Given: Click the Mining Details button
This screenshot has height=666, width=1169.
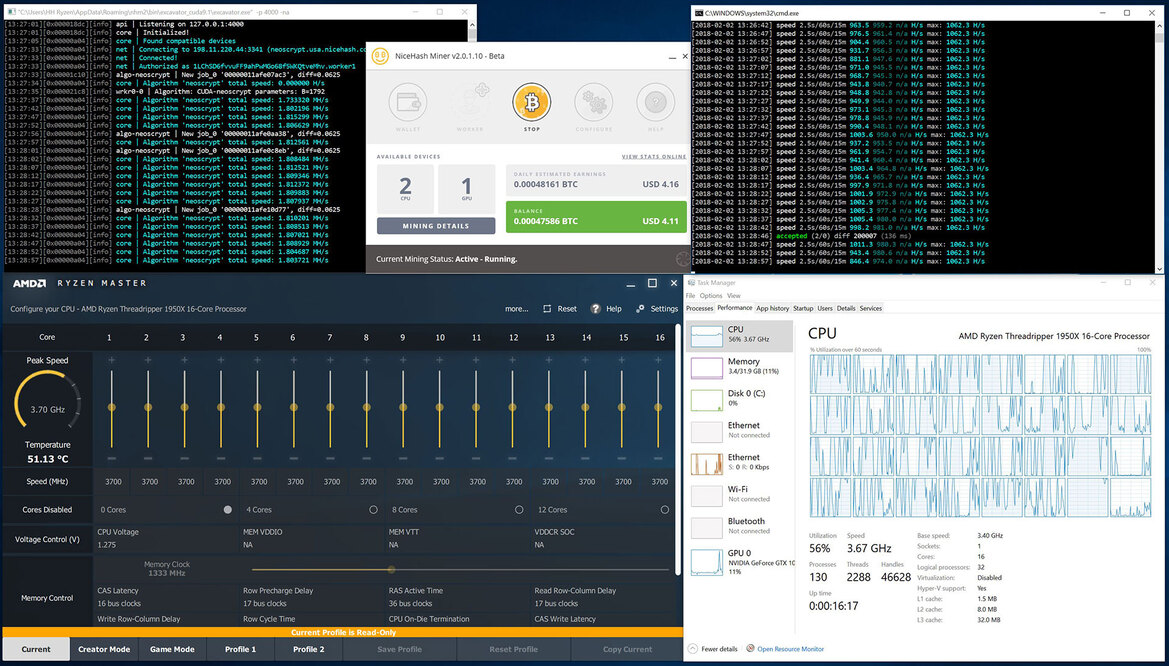Looking at the screenshot, I should 436,226.
